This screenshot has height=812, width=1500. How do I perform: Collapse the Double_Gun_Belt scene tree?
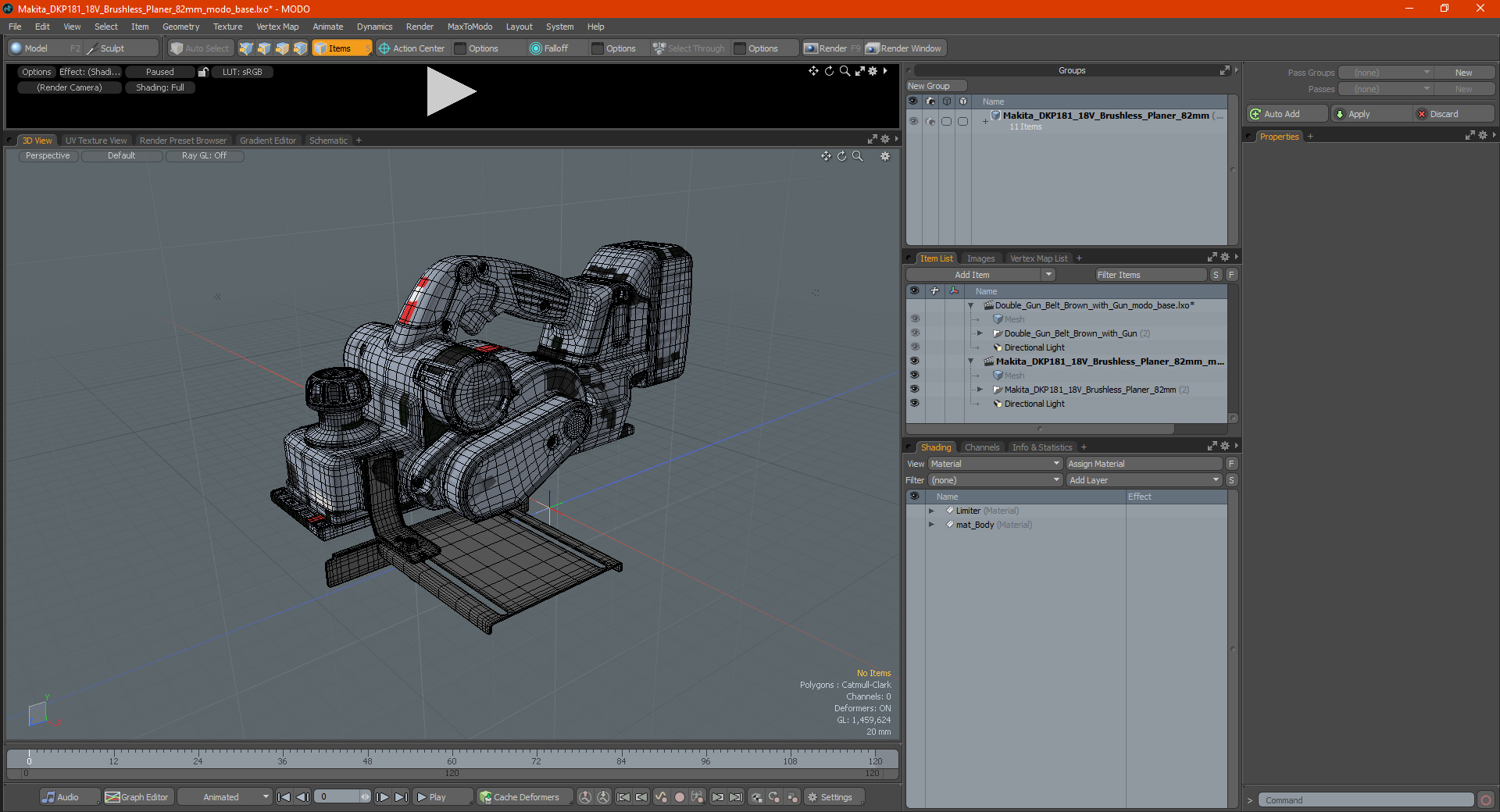[x=971, y=305]
